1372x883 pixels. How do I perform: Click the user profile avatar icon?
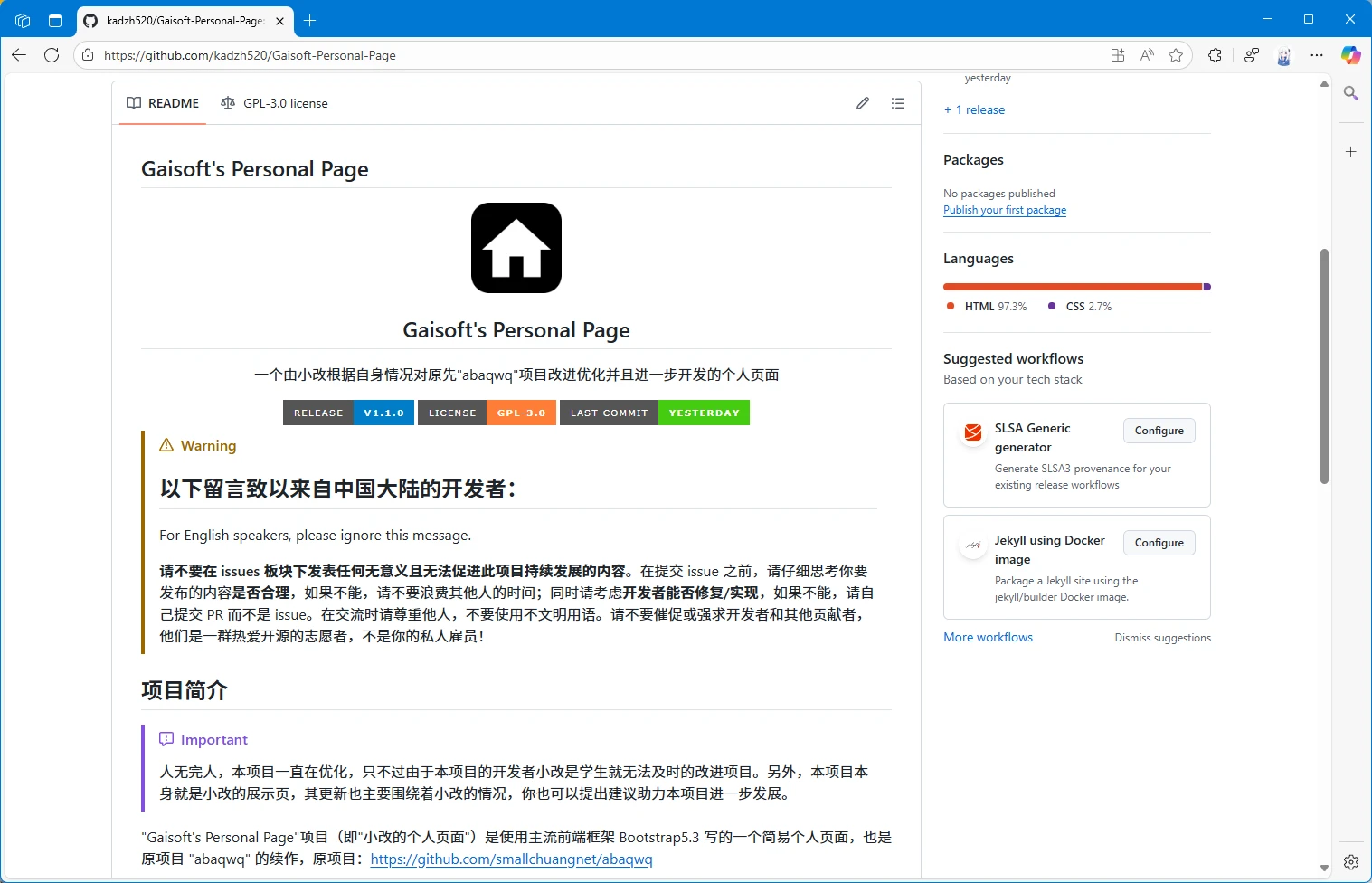coord(1284,56)
